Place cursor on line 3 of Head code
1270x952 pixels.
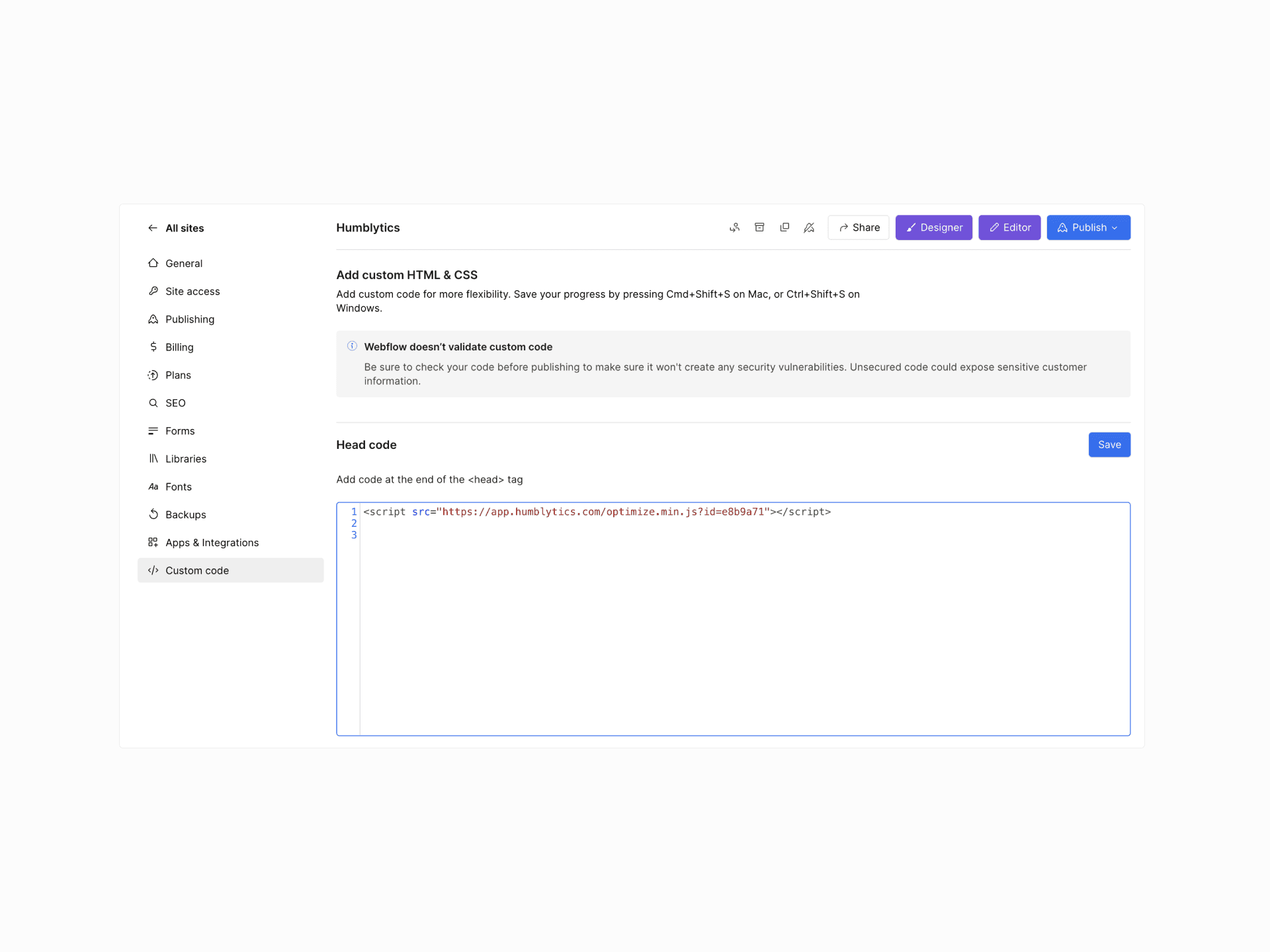click(744, 535)
